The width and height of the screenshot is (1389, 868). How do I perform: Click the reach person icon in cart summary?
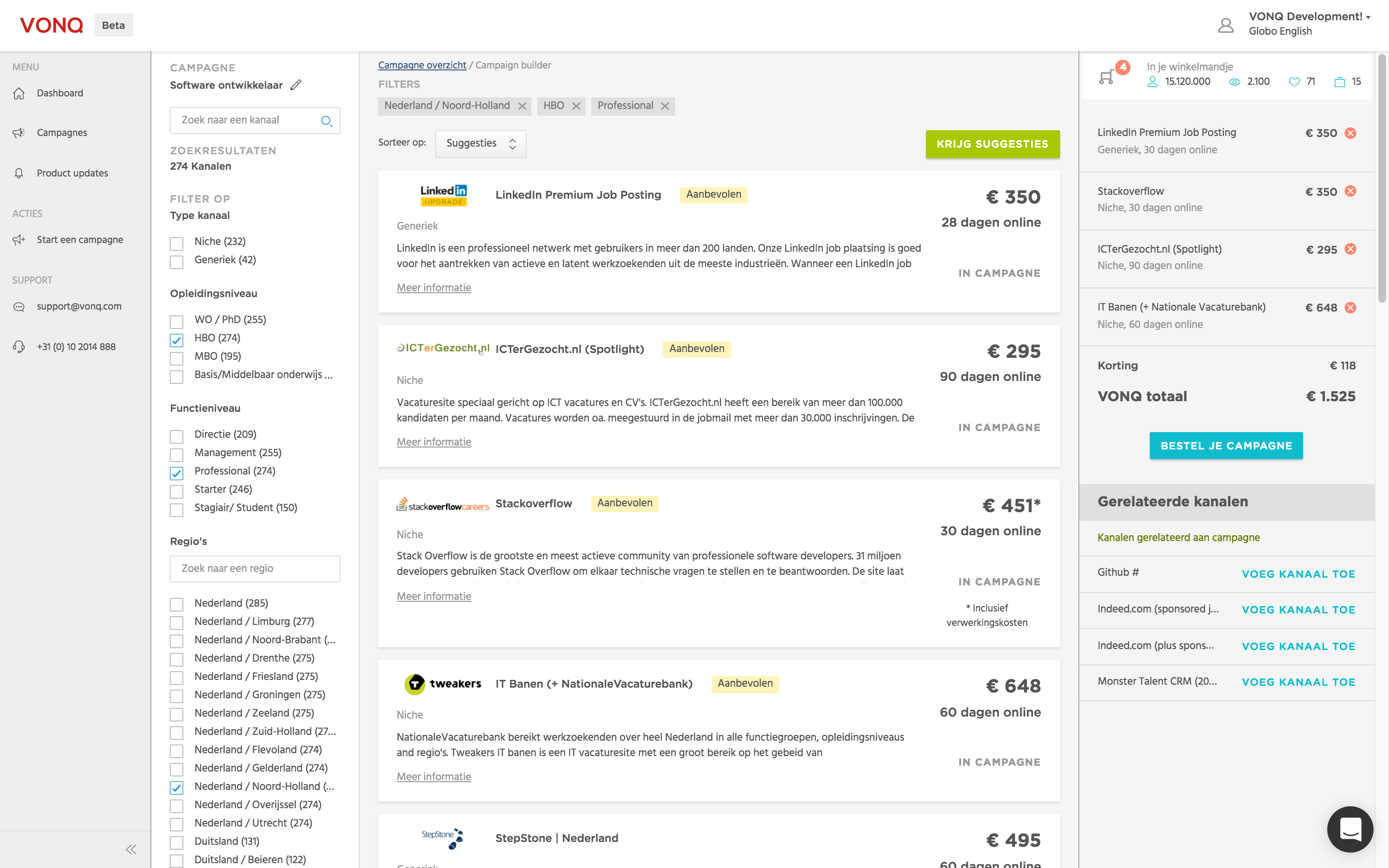pos(1152,82)
